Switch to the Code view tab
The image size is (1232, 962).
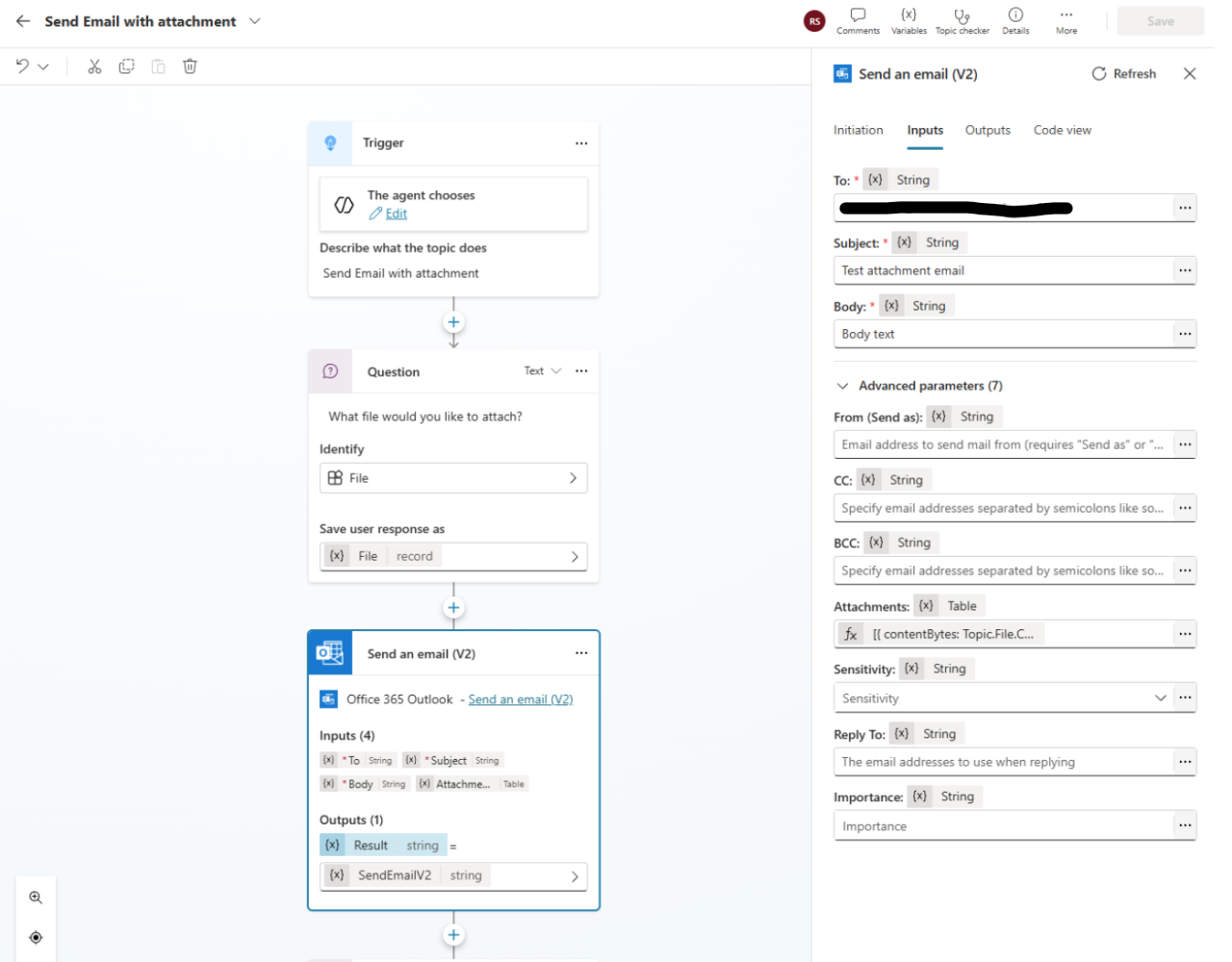[x=1062, y=131]
